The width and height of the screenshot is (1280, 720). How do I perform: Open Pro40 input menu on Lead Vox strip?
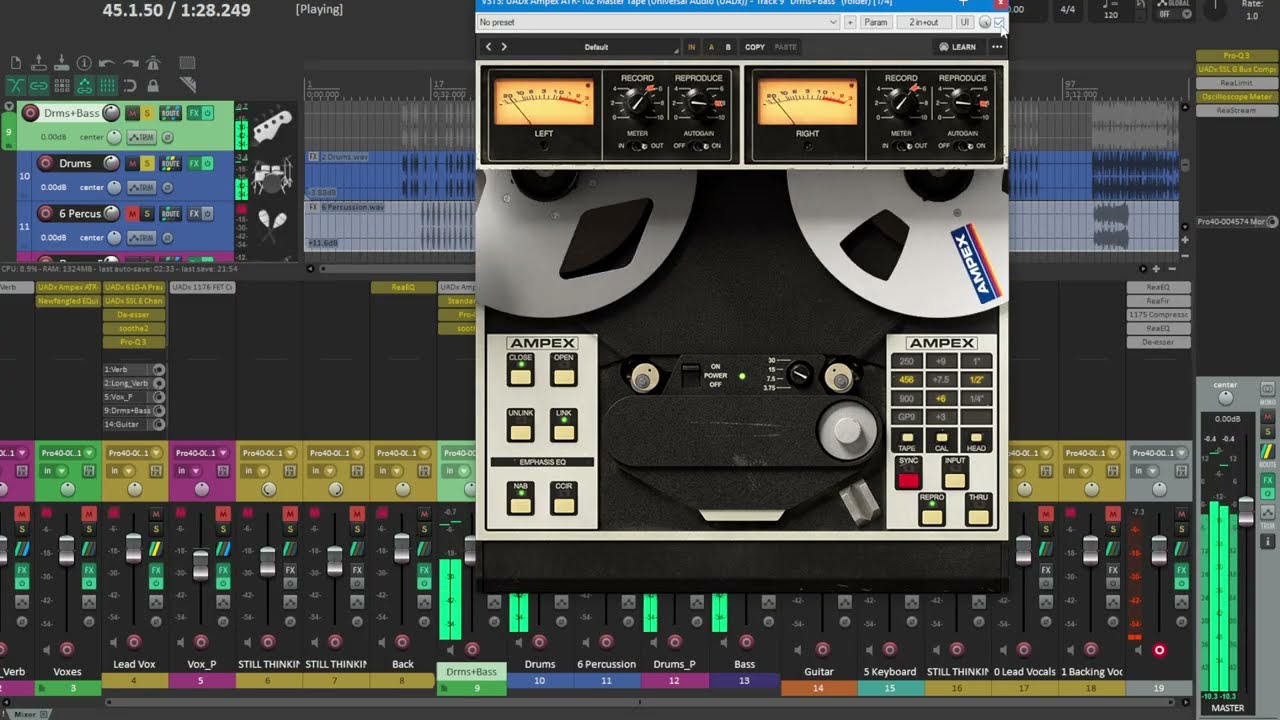coord(134,453)
